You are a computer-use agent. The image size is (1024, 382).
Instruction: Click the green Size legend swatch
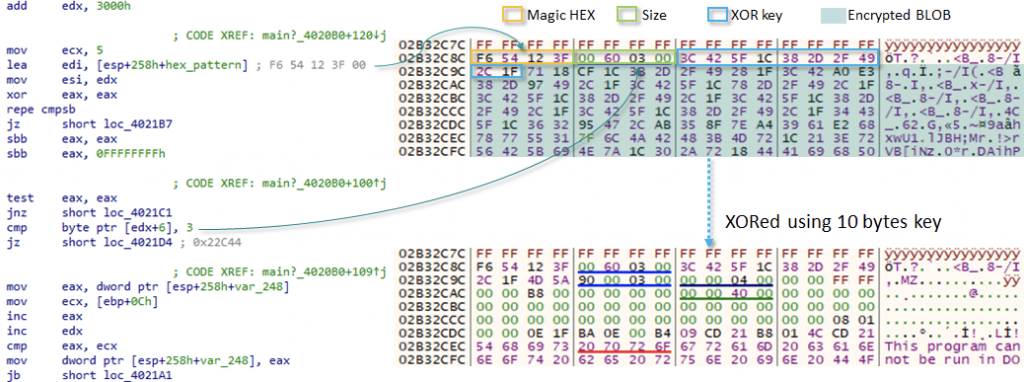coord(628,14)
